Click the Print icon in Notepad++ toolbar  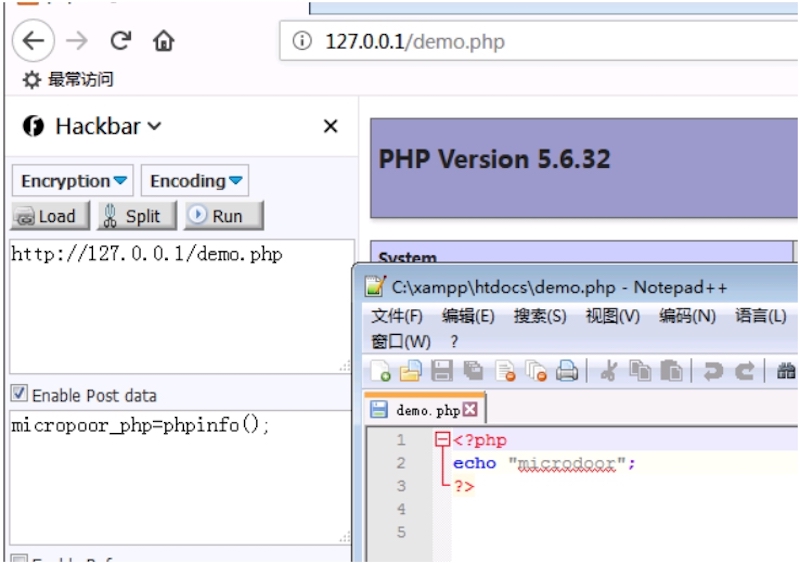tap(567, 372)
